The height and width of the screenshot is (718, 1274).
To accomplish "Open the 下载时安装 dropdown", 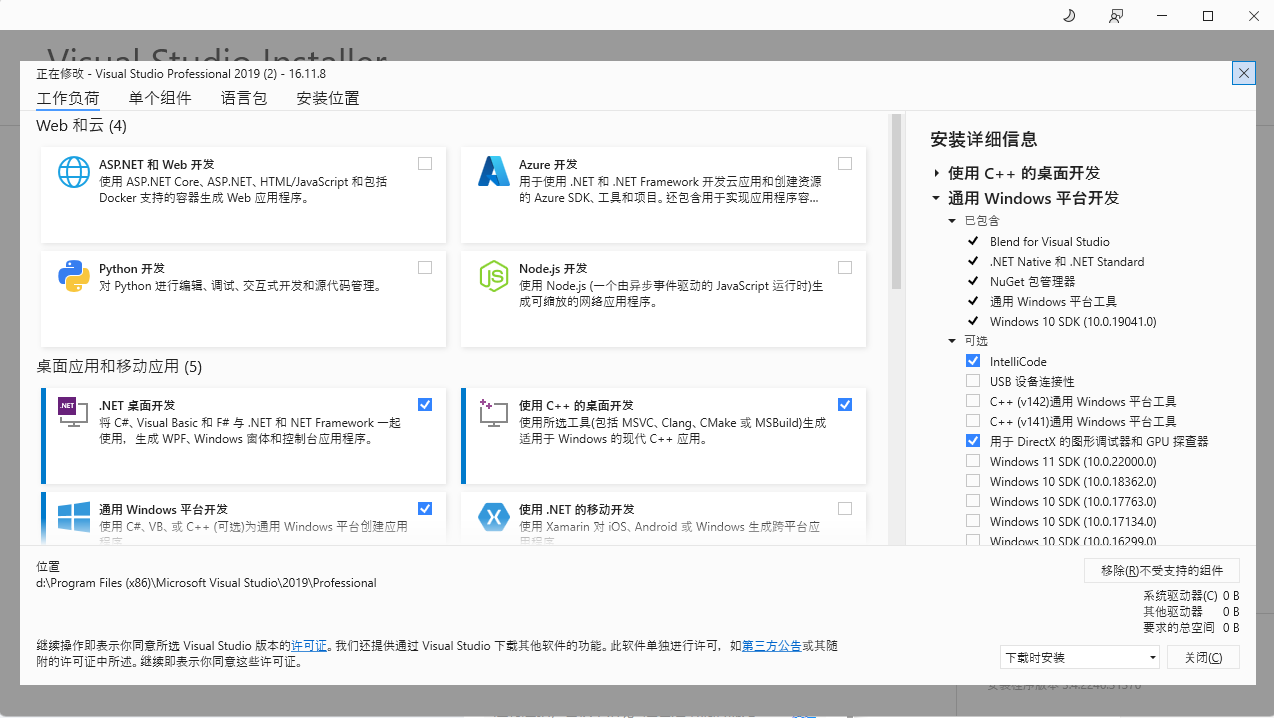I will (x=1080, y=657).
